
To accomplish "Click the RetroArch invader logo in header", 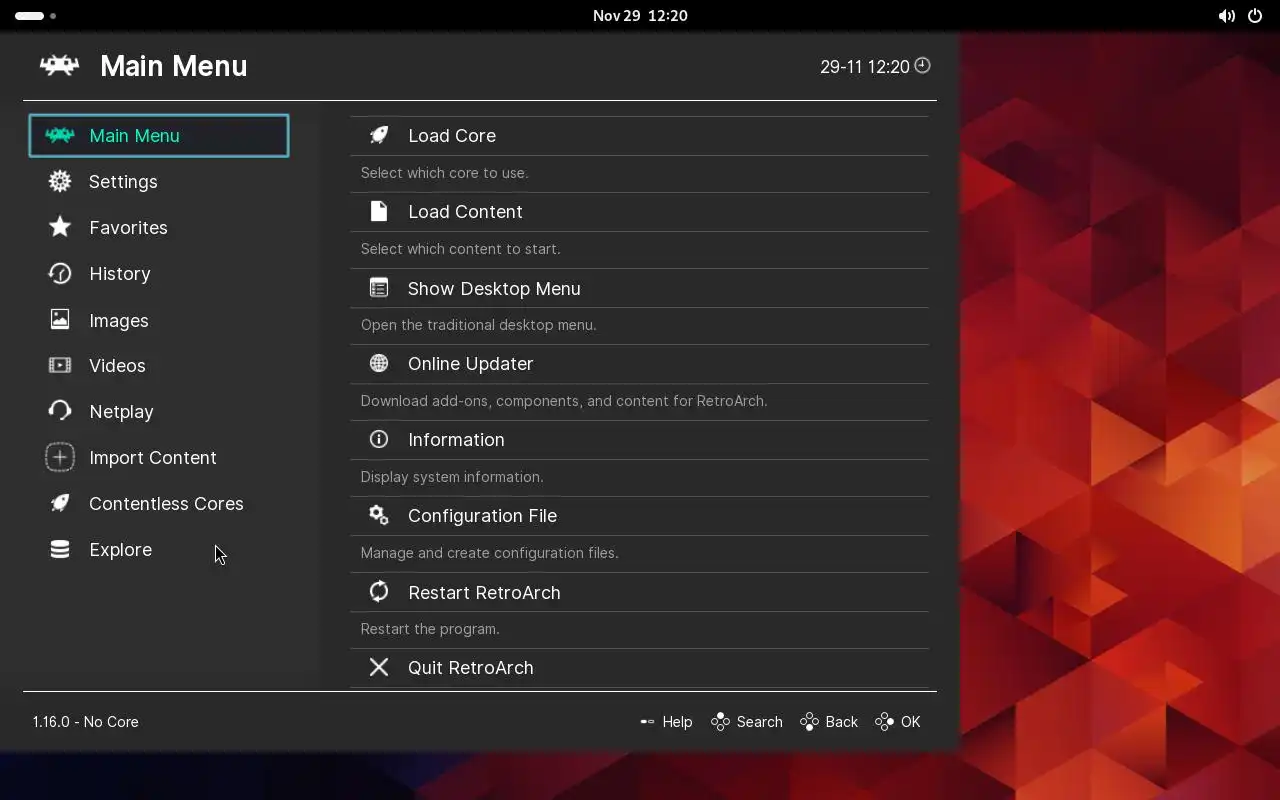I will click(x=59, y=66).
